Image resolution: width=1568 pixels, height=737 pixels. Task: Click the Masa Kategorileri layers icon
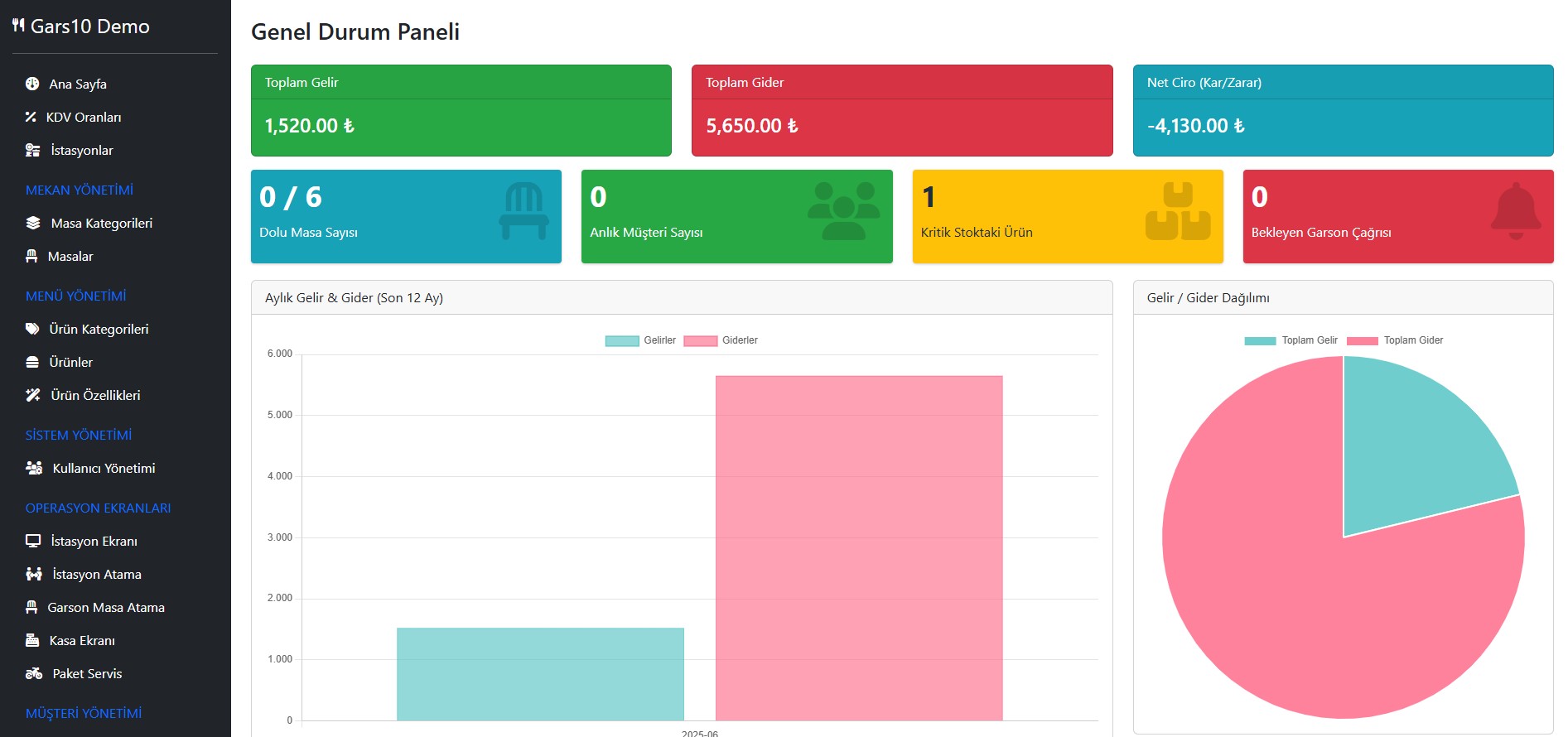(x=33, y=223)
